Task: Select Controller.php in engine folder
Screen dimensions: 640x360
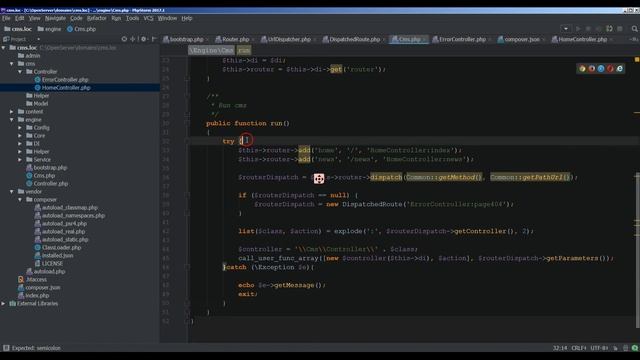Action: click(51, 184)
